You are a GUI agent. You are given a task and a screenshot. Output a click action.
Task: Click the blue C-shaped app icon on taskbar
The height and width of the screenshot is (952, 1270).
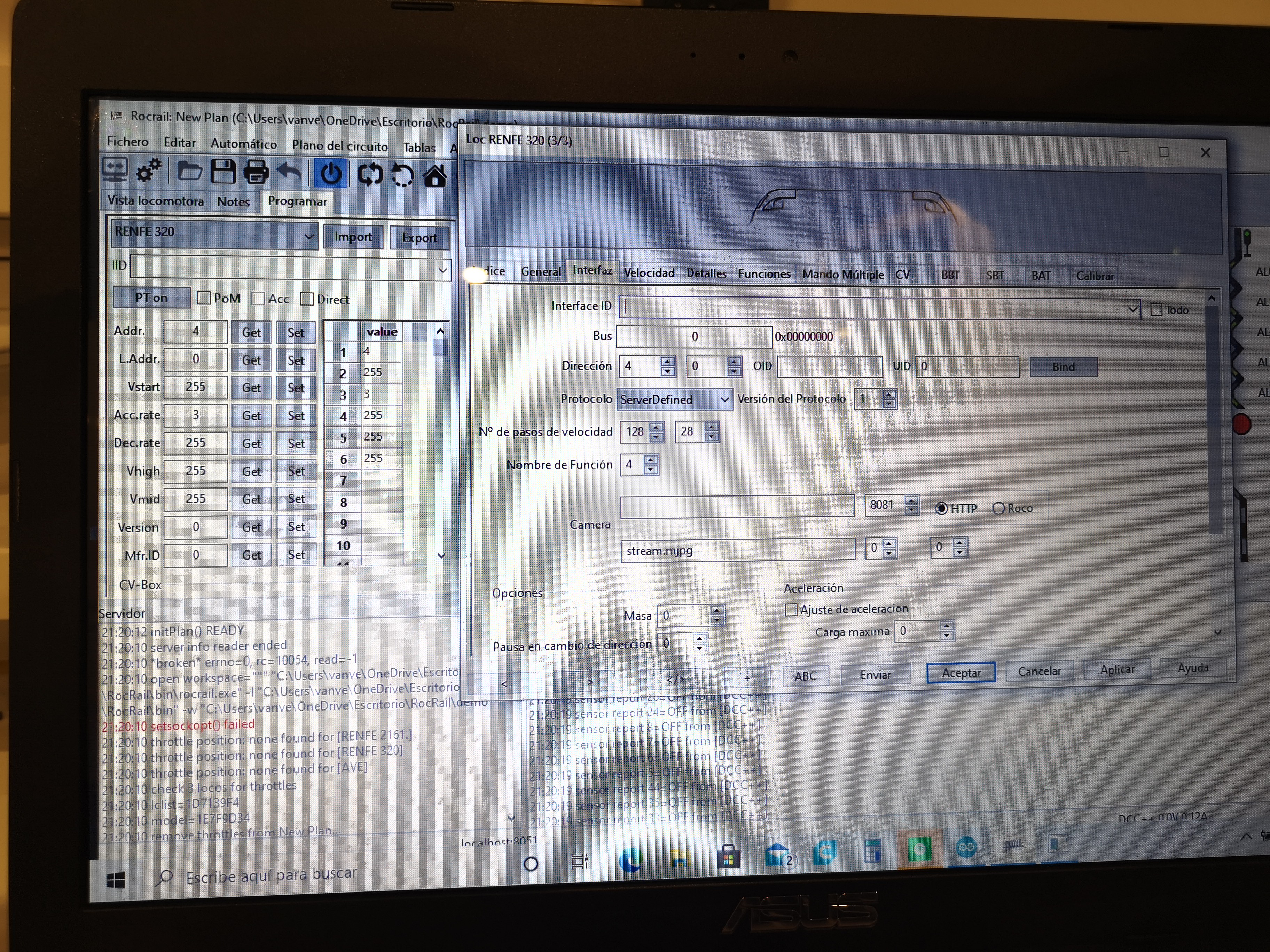[x=825, y=852]
